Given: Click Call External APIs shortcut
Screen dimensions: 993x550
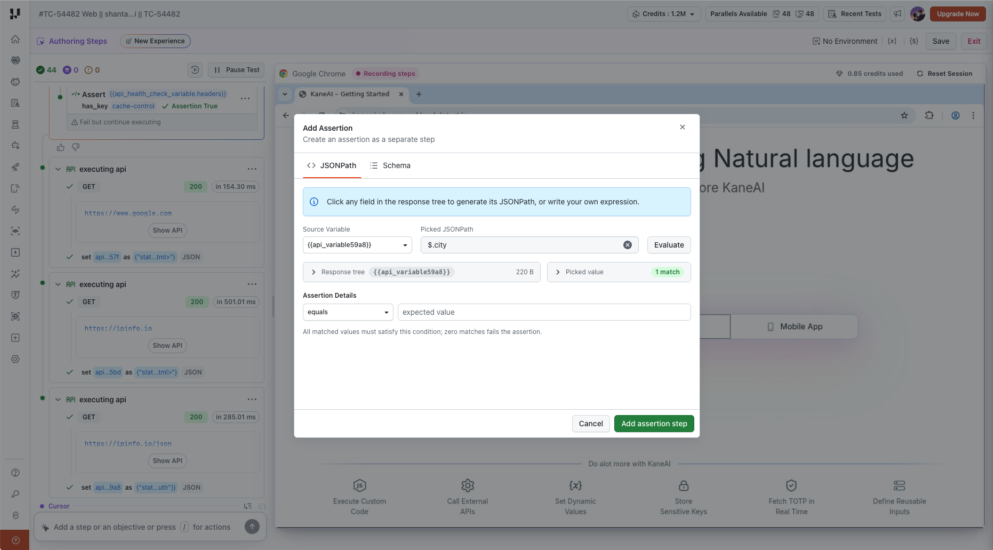Looking at the screenshot, I should (467, 497).
